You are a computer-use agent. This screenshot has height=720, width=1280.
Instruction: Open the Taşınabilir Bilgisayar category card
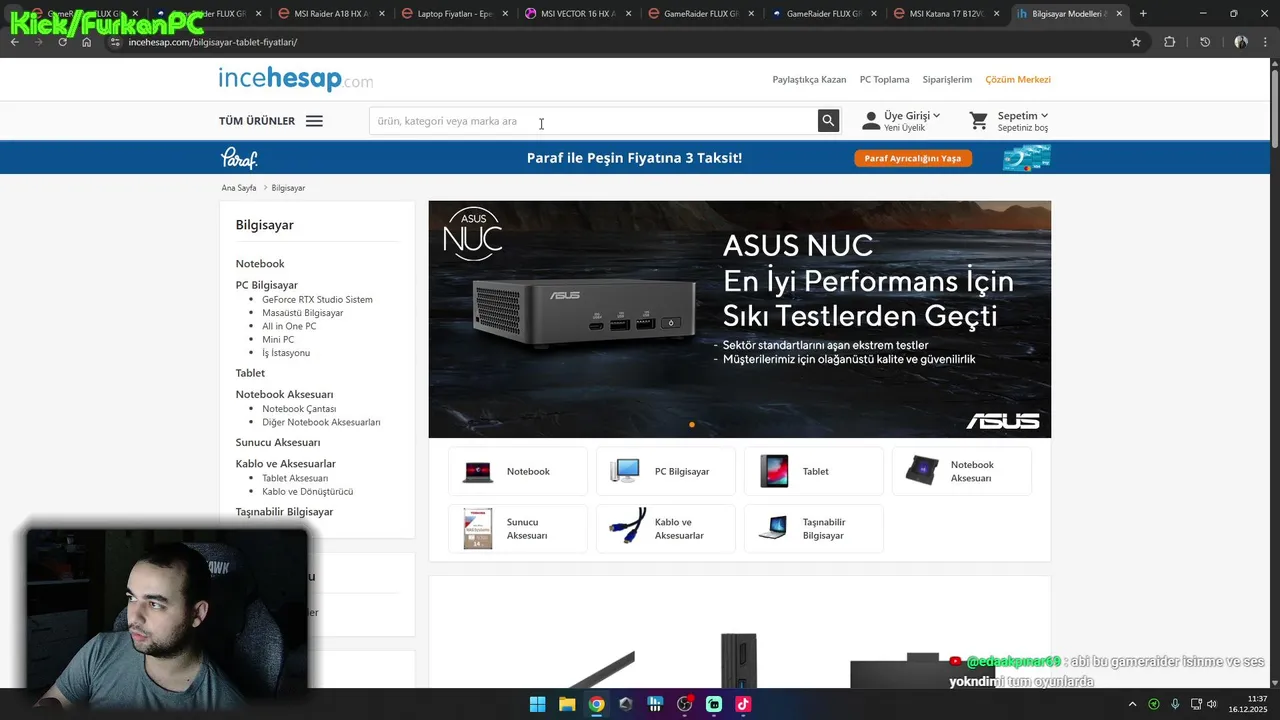coord(814,528)
